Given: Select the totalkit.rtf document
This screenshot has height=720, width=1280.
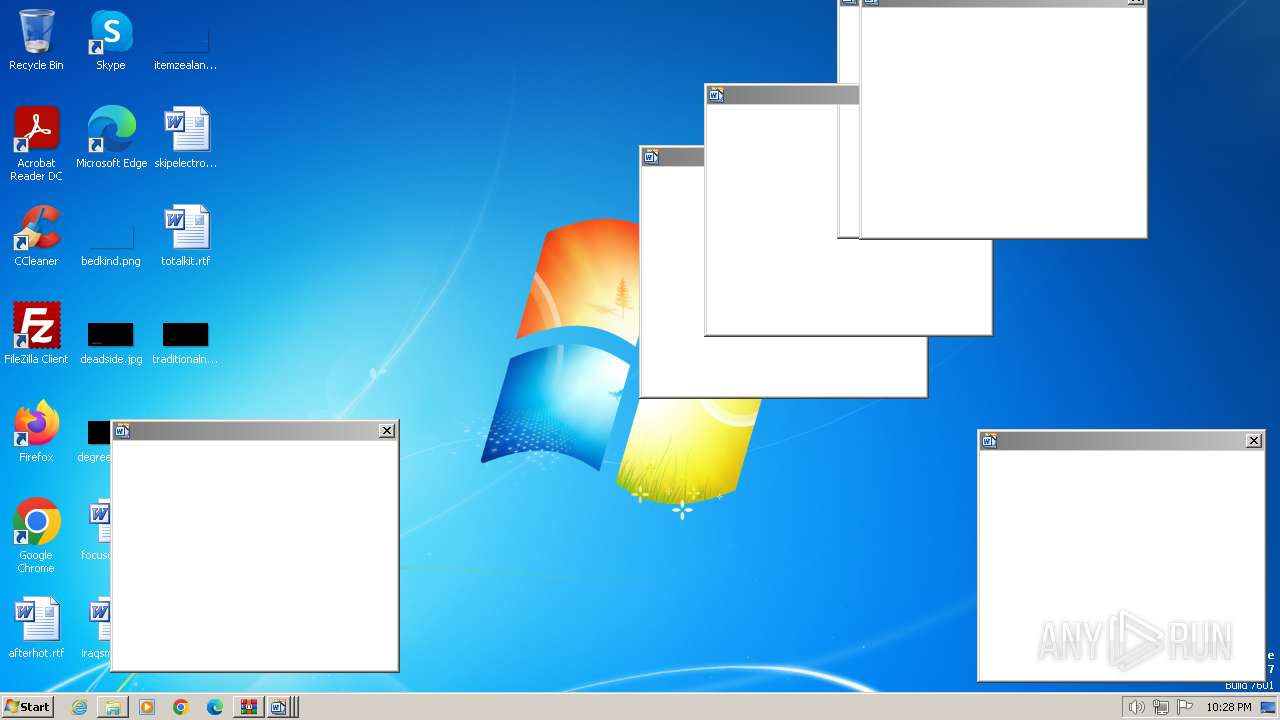Looking at the screenshot, I should click(x=186, y=236).
